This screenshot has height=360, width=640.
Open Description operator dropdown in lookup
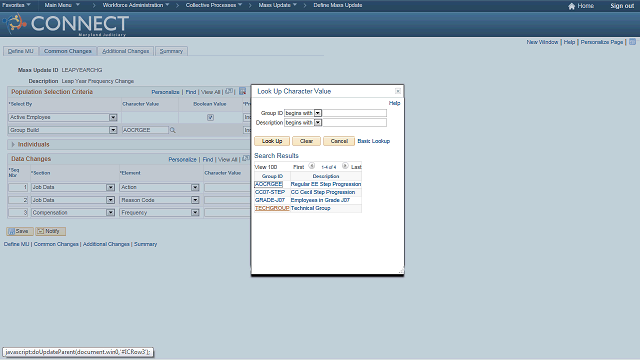click(318, 122)
